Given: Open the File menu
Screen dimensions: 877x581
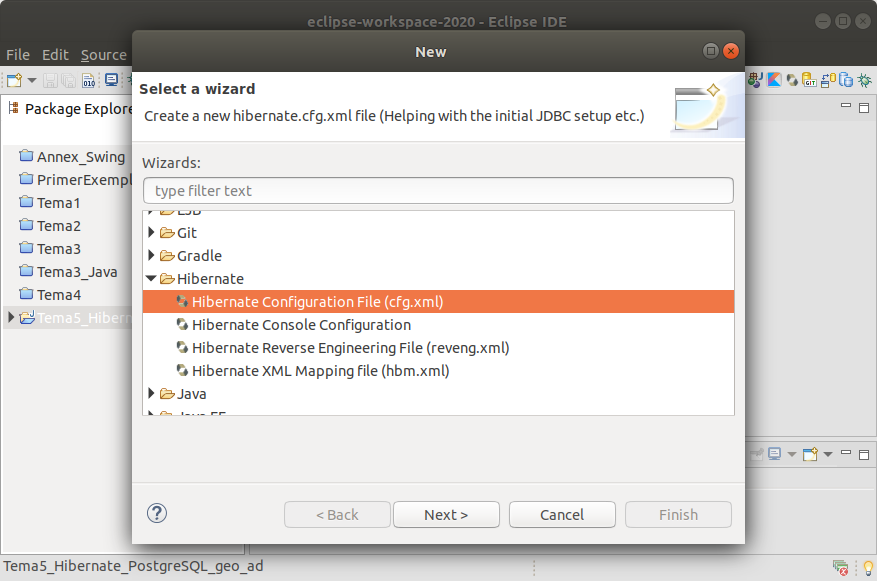Looking at the screenshot, I should pos(18,55).
